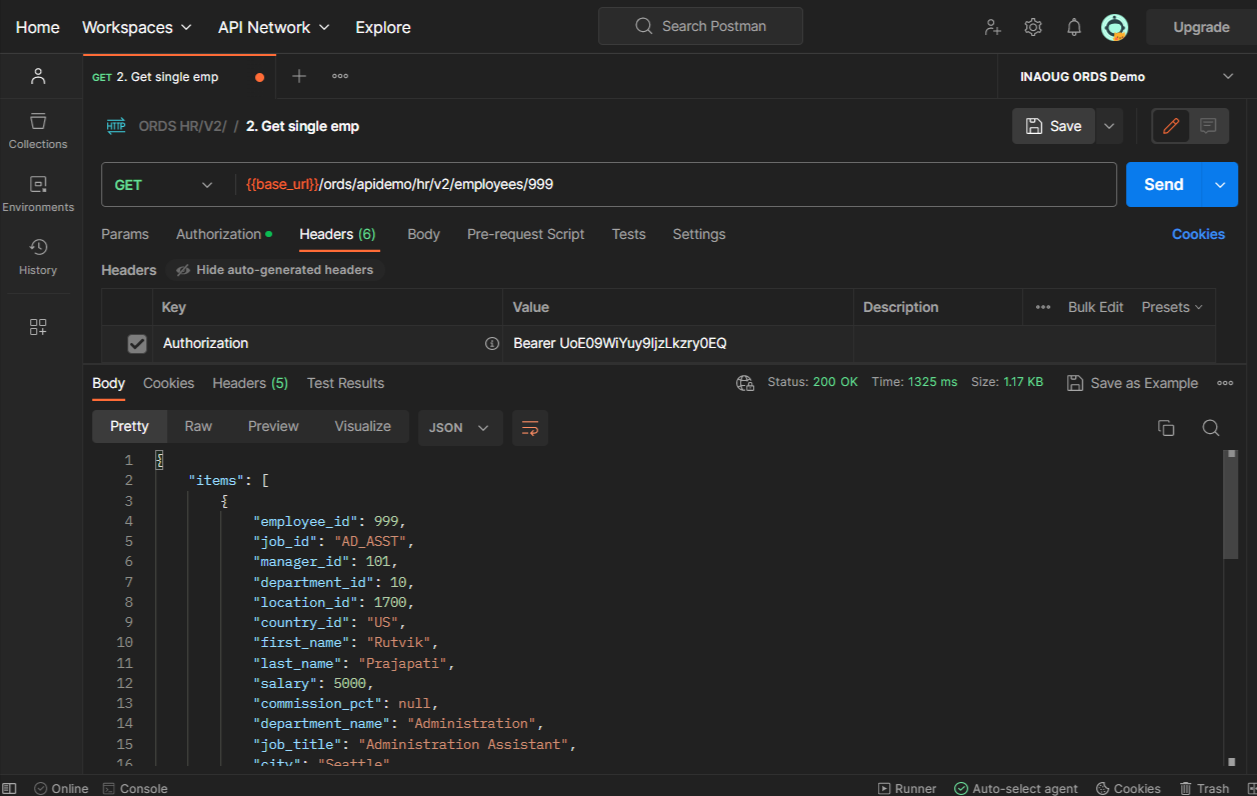Open the tab options ellipsis
Screen dimensions: 1257x796
pyautogui.click(x=340, y=76)
